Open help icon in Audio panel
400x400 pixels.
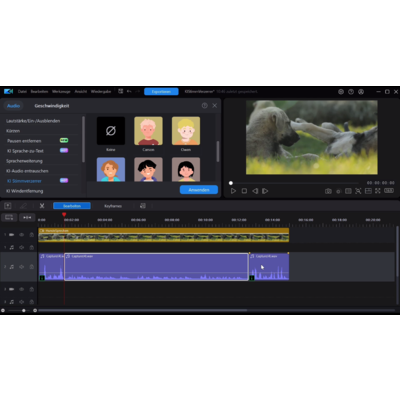[205, 105]
